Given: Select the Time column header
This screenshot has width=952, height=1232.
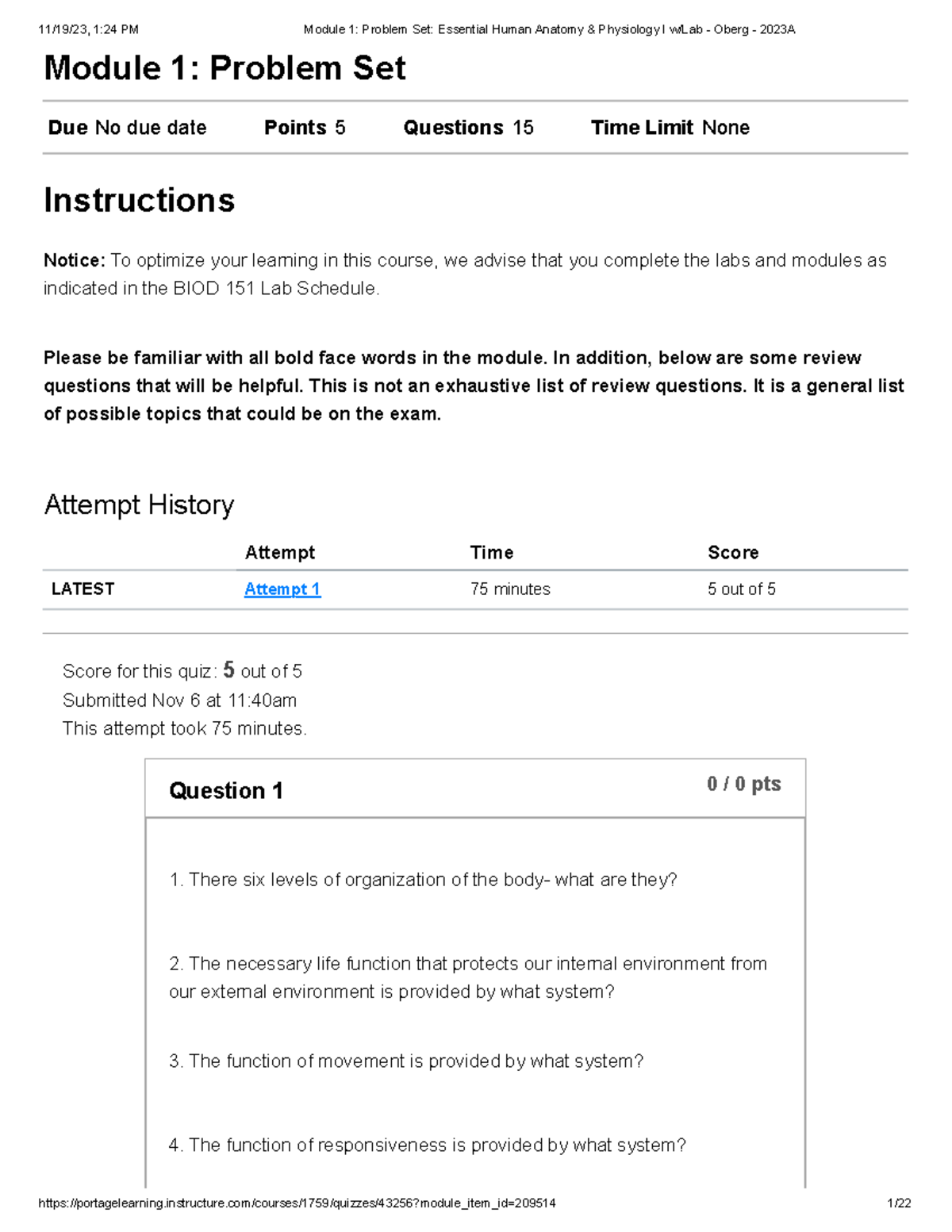Looking at the screenshot, I should 491,552.
